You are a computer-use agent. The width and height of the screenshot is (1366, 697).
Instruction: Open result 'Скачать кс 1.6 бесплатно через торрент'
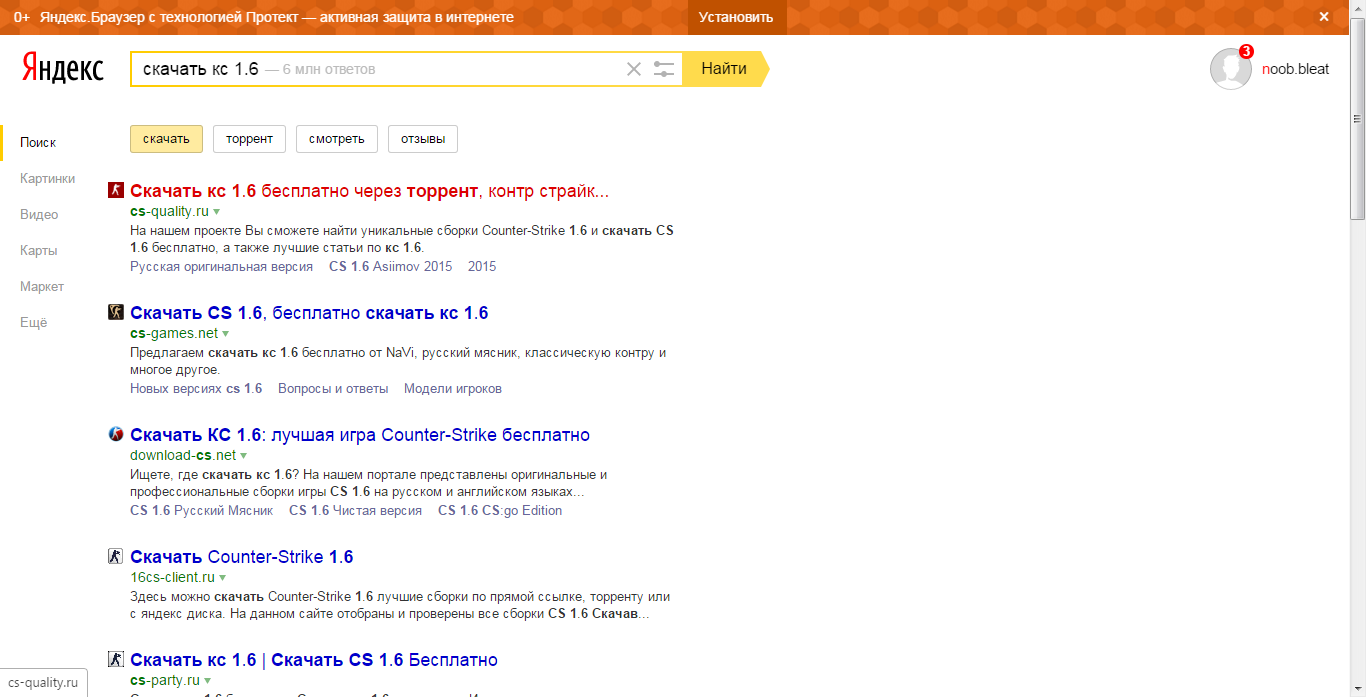[369, 191]
